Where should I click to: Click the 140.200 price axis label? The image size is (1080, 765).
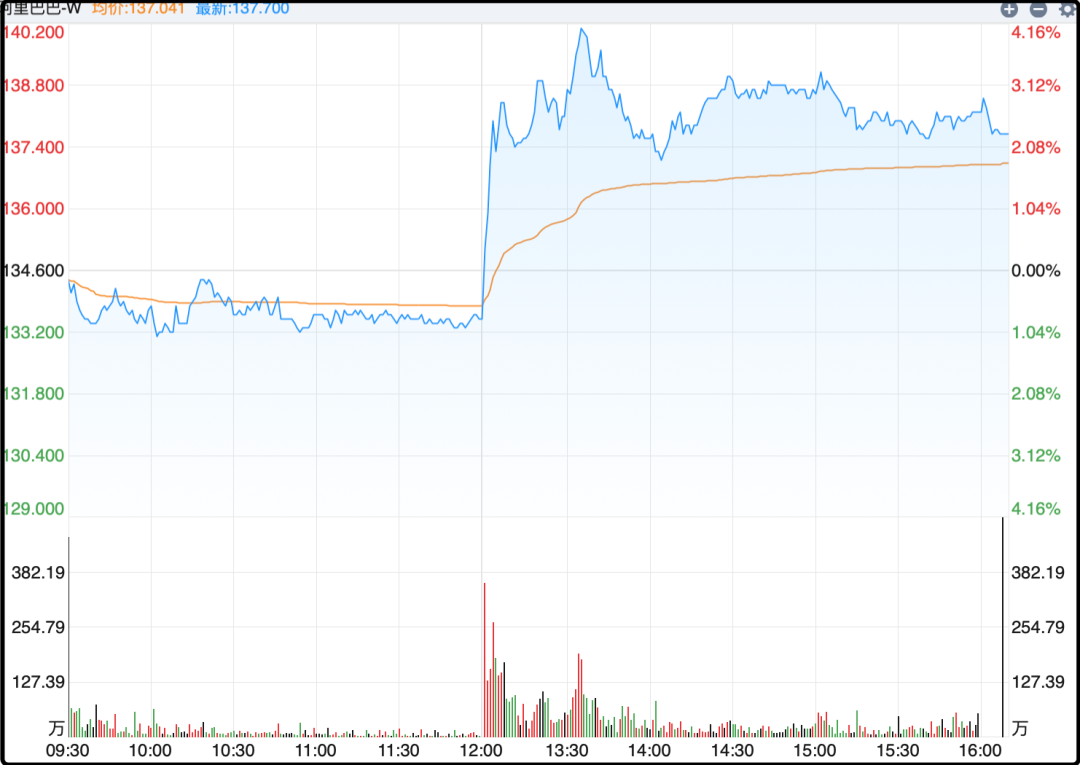[x=34, y=32]
